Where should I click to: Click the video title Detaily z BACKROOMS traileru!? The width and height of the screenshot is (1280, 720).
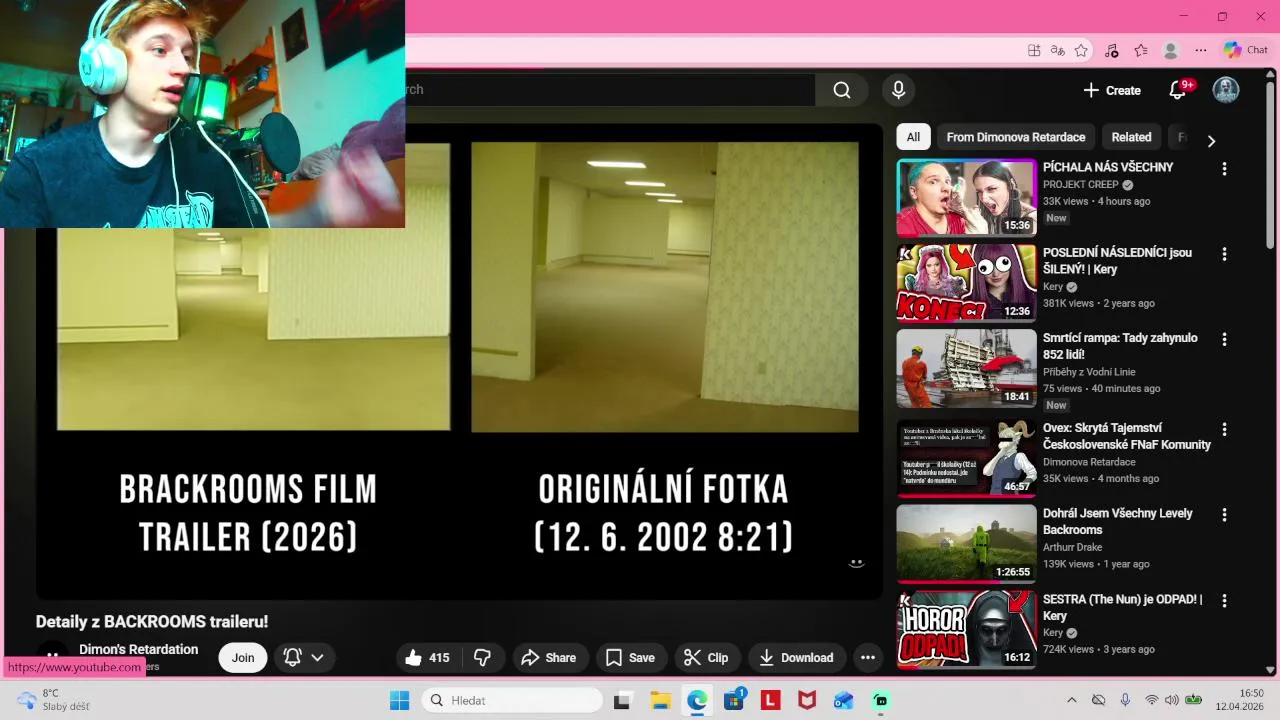[x=152, y=621]
